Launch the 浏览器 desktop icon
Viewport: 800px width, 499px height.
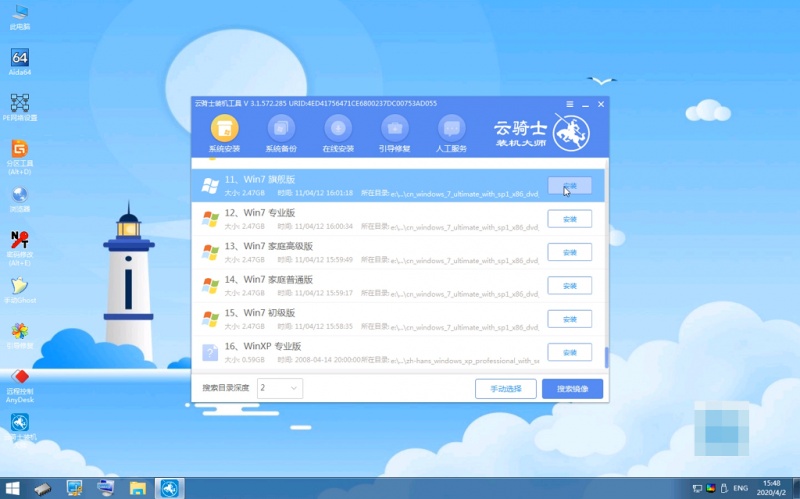[19, 199]
